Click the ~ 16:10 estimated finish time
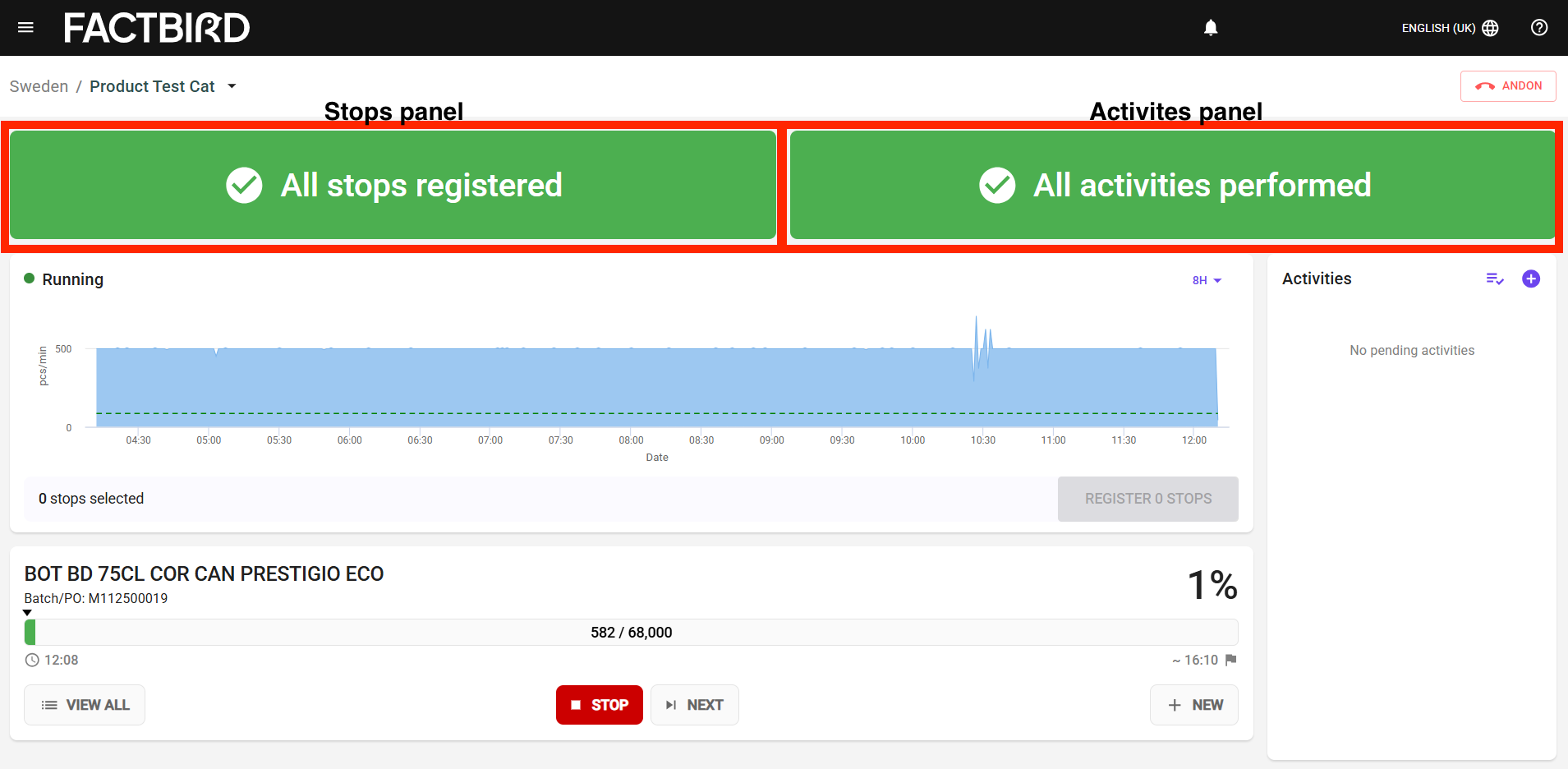Viewport: 1568px width, 769px height. (x=1195, y=660)
